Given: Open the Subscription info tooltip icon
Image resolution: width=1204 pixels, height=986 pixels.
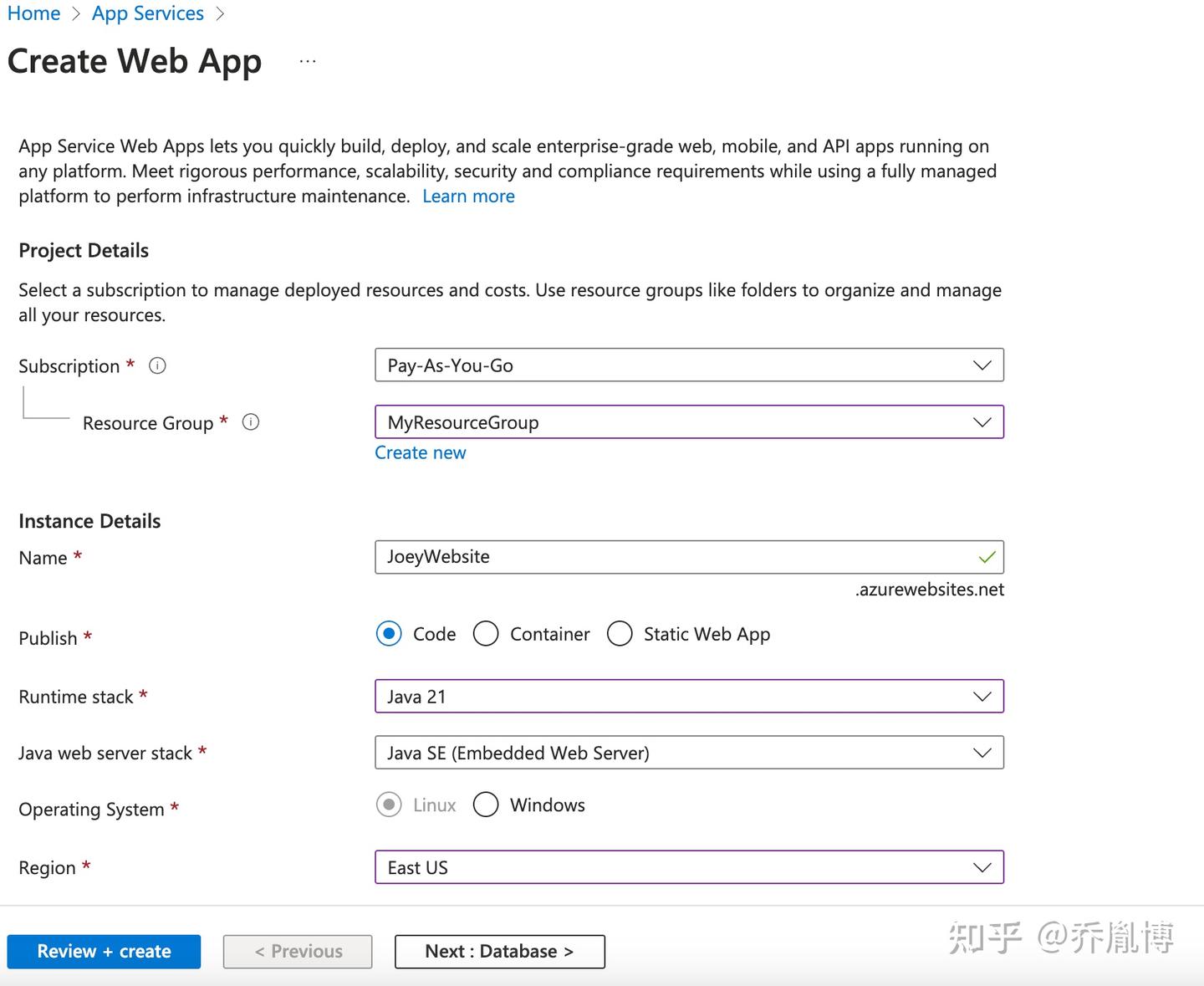Looking at the screenshot, I should 157,365.
